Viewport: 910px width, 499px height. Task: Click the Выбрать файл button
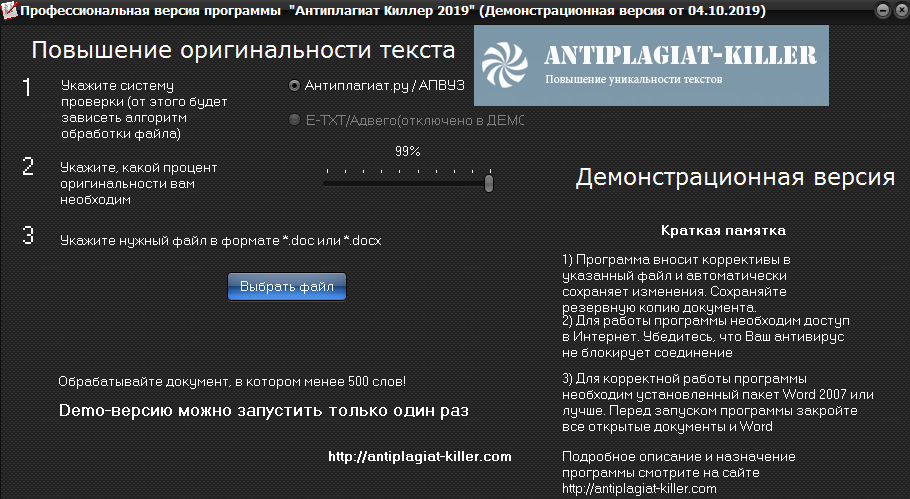pos(287,287)
